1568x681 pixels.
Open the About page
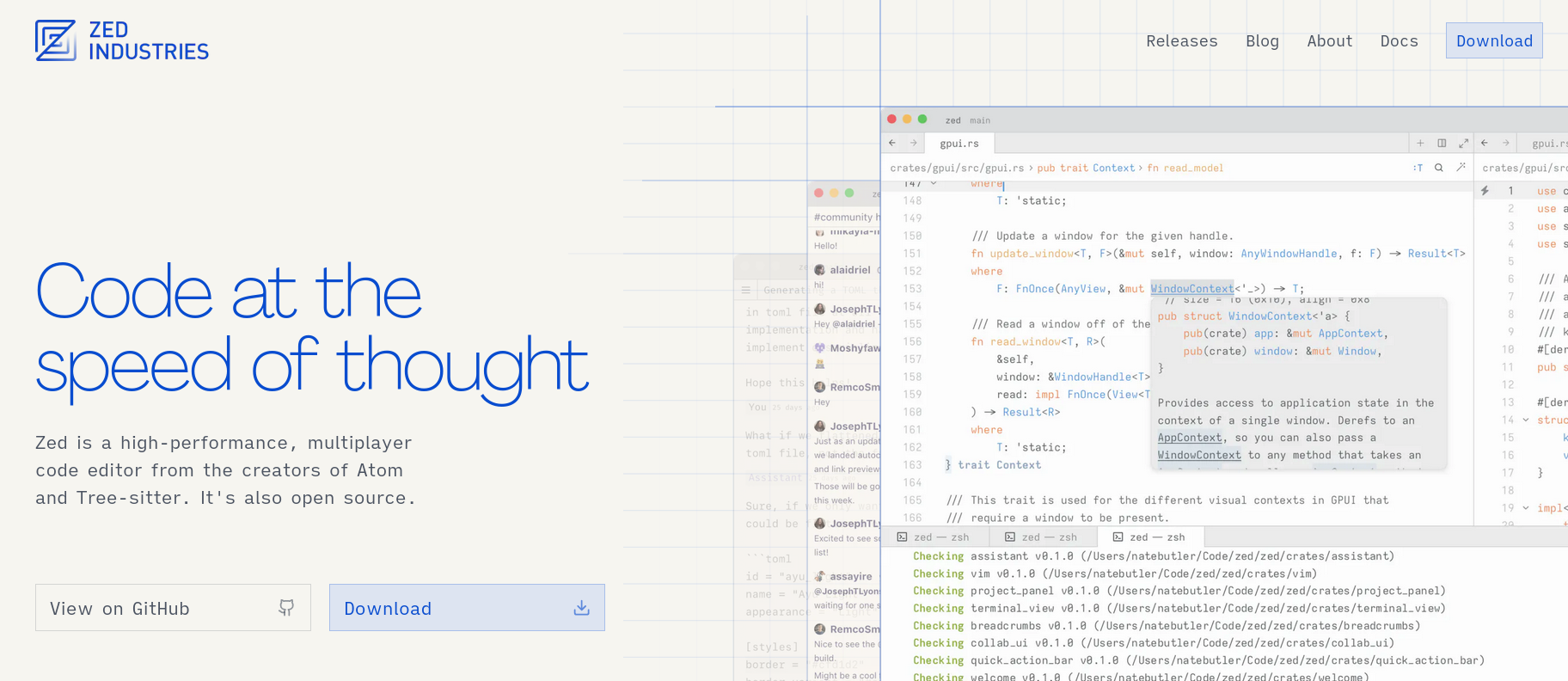pyautogui.click(x=1329, y=41)
